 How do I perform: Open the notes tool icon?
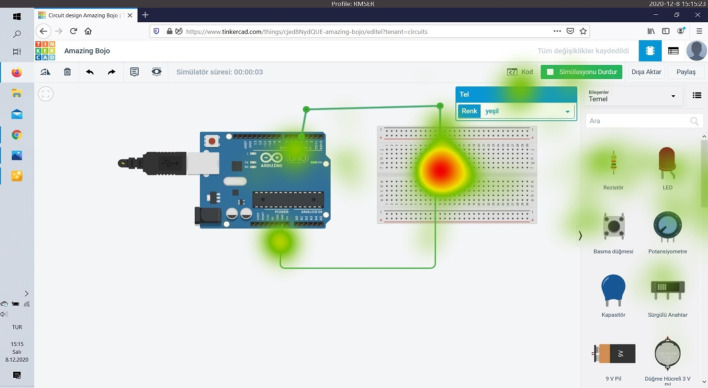pyautogui.click(x=134, y=72)
